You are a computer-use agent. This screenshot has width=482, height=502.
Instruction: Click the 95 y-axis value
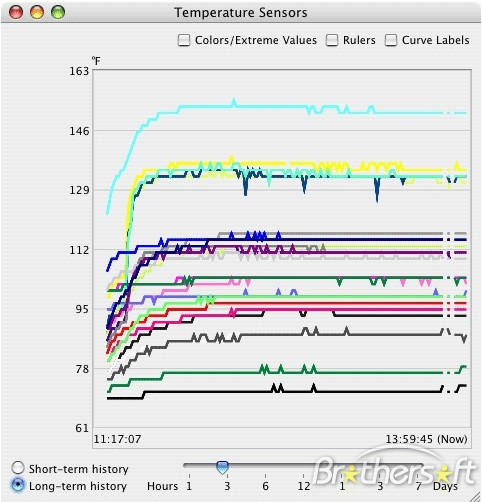[x=82, y=309]
